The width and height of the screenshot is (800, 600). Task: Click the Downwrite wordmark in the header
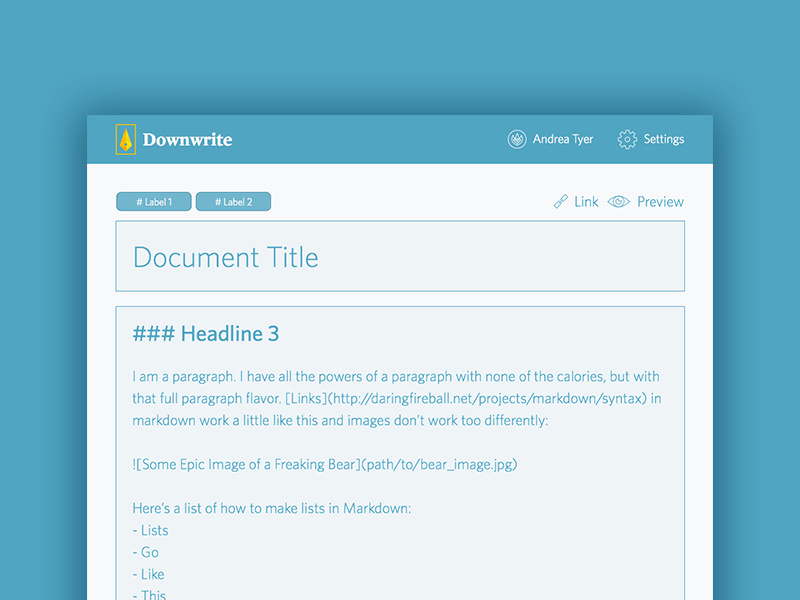point(189,140)
